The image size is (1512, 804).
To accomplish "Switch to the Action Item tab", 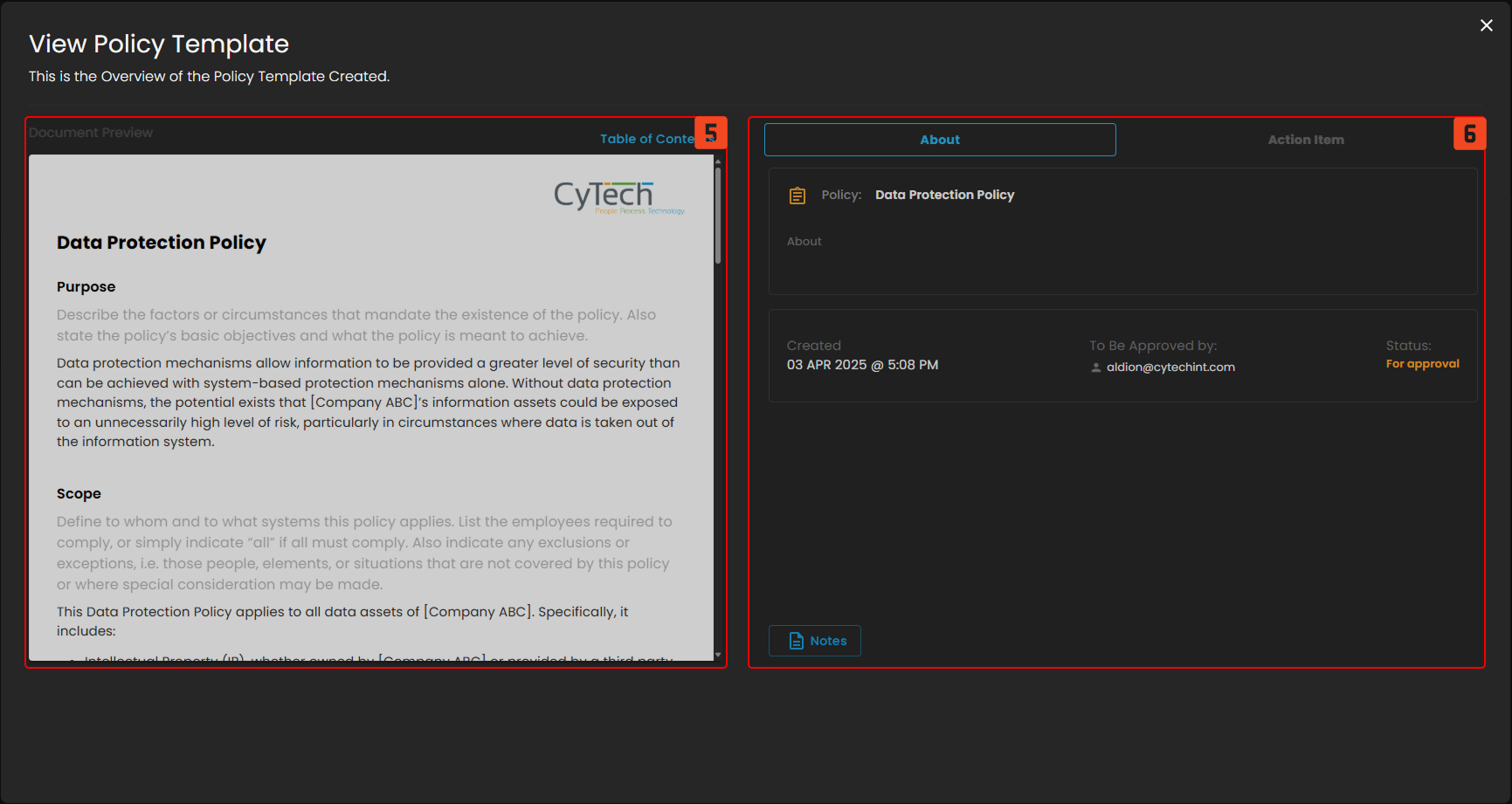I will tap(1305, 140).
